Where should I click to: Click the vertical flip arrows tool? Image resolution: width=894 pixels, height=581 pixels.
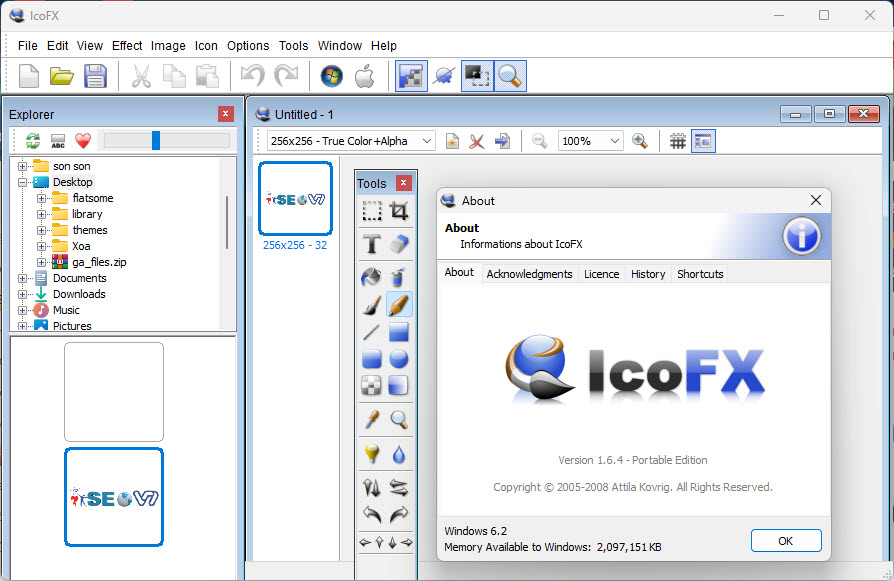point(372,487)
